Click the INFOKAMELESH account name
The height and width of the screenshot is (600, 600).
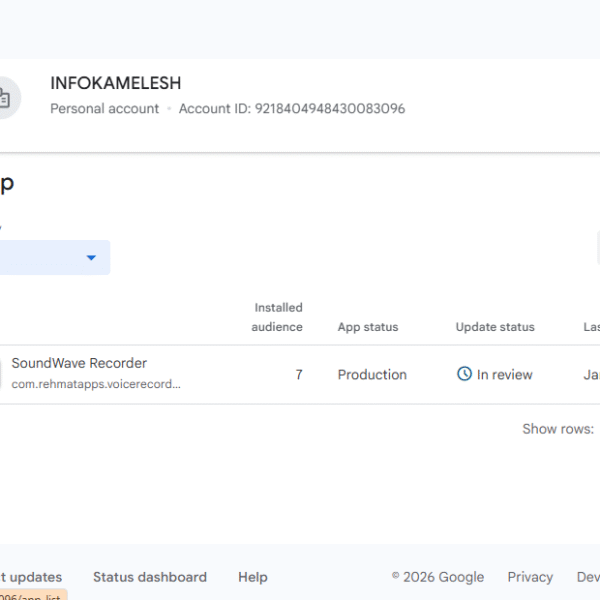click(116, 84)
